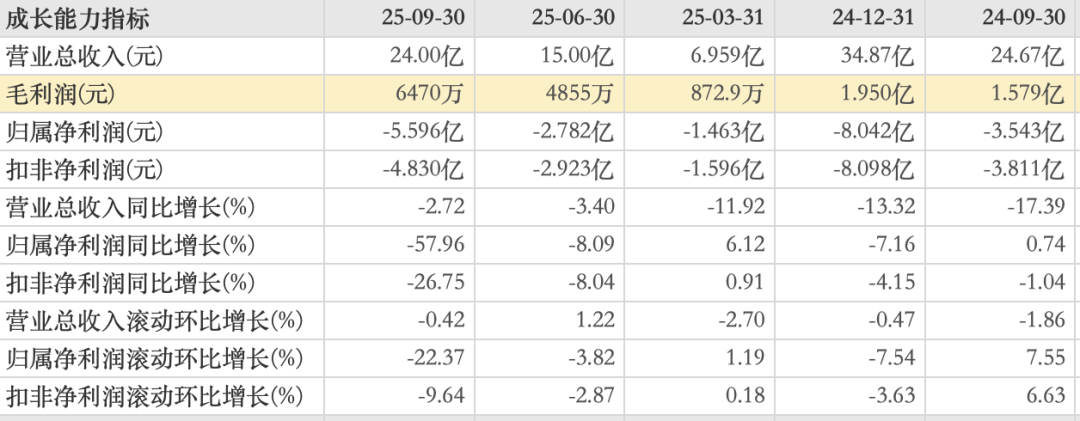
Task: Select the 归属净利润同比增长(%) row label
Action: (130, 245)
